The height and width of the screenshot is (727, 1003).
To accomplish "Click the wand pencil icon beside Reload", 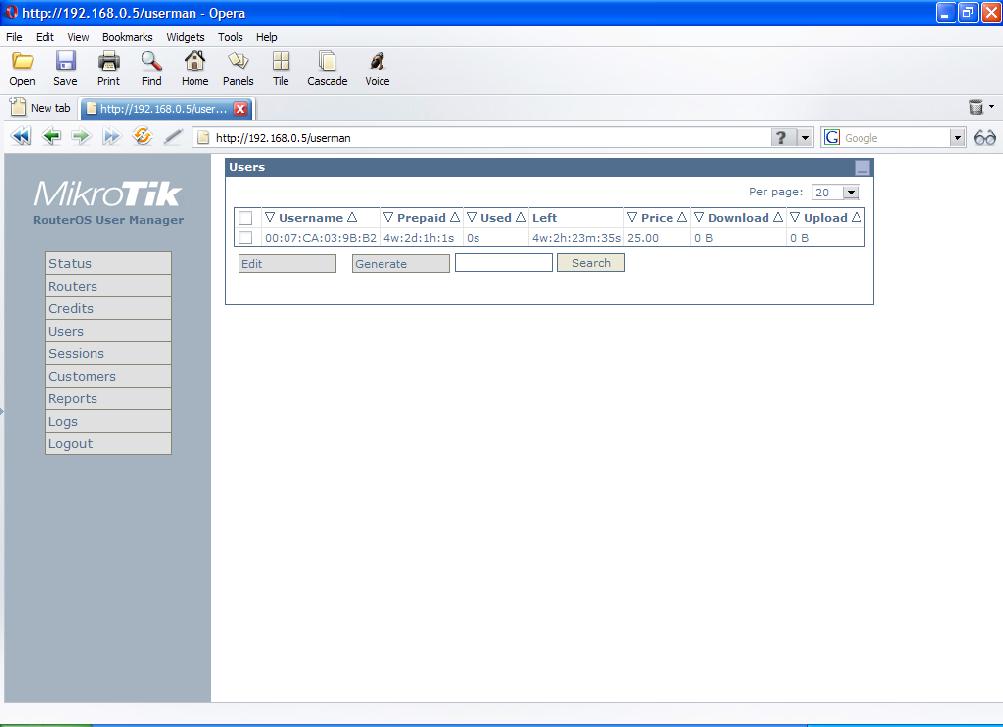I will 173,136.
